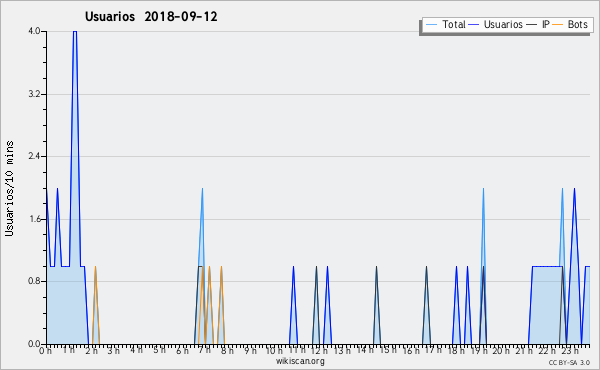Click the '9 h' x-axis label
Viewport: 600px width, 370px height.
pos(250,351)
